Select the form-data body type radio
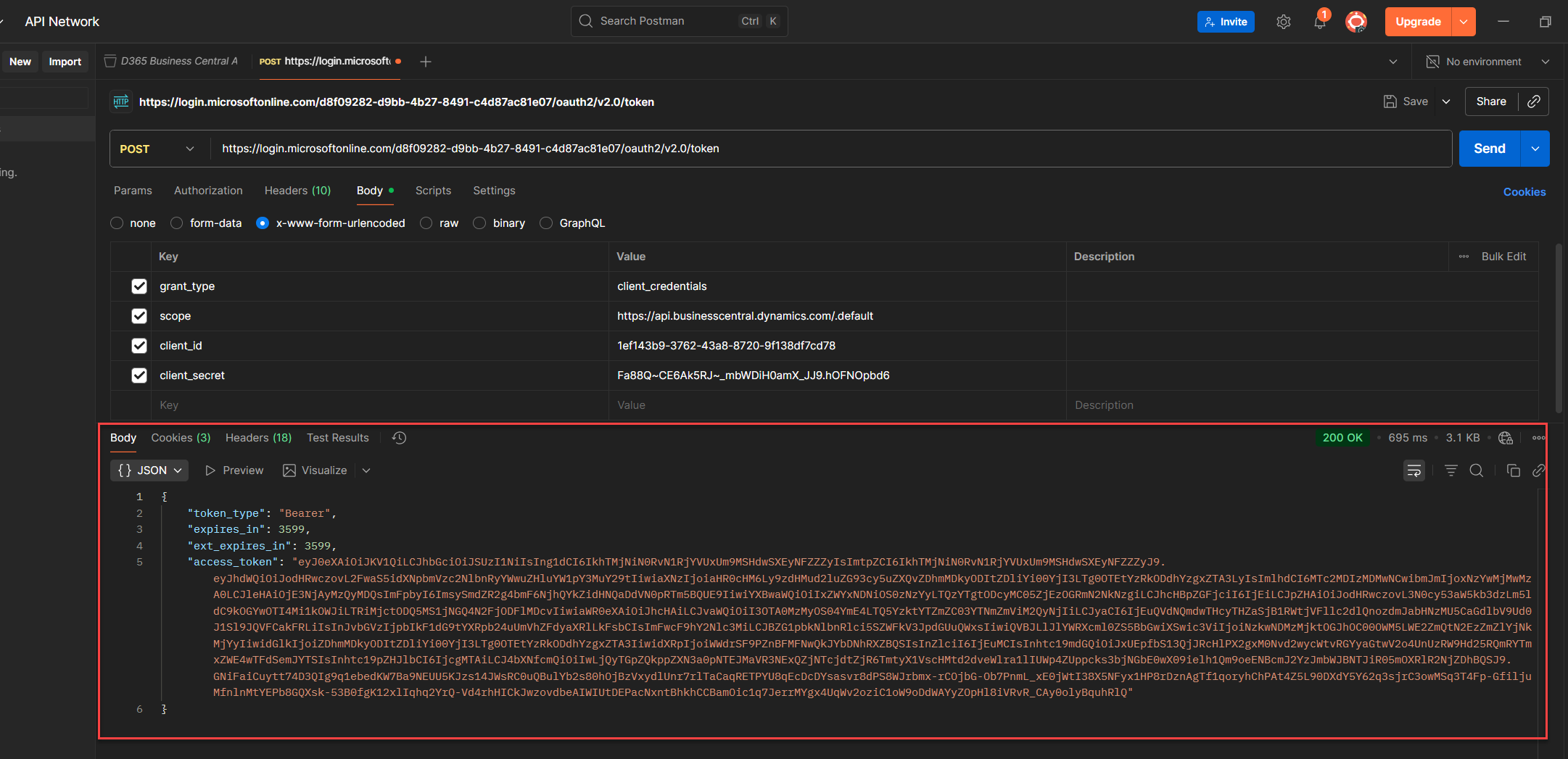This screenshot has width=1568, height=759. click(x=176, y=223)
